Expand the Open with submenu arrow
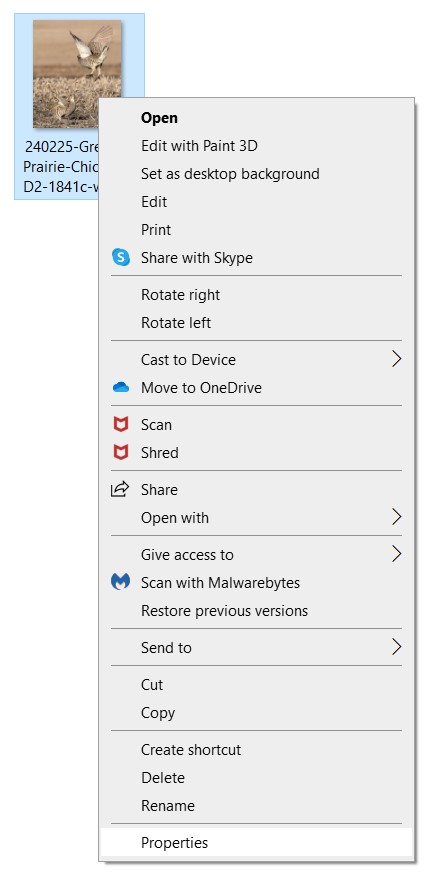The height and width of the screenshot is (889, 439). pos(396,517)
